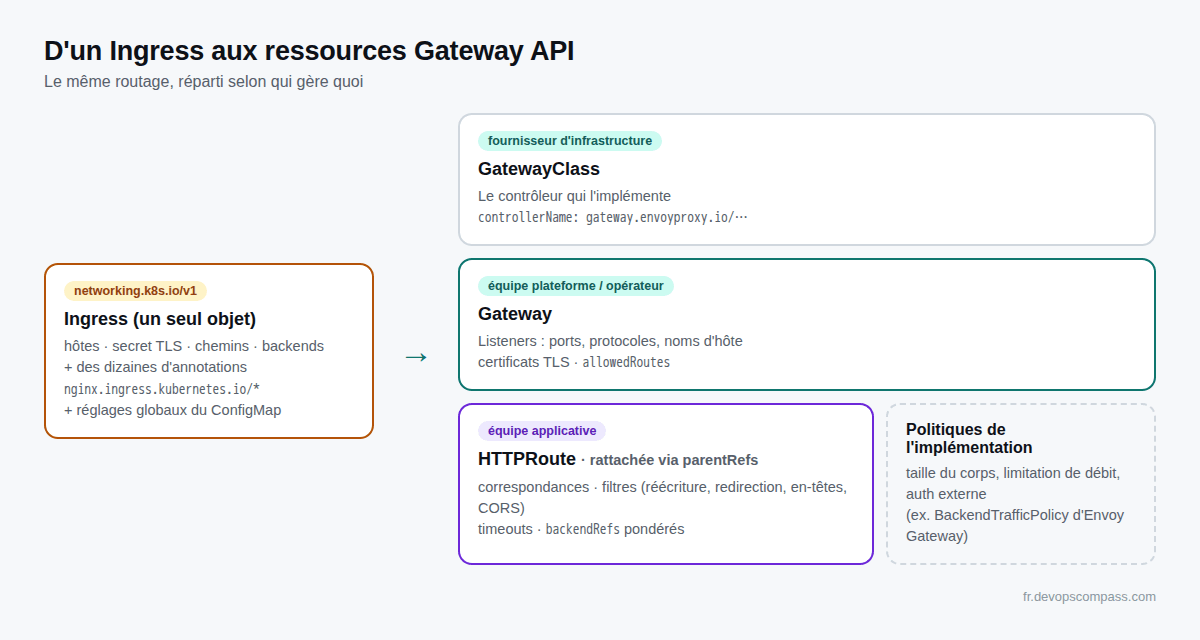Click the "certificats TLS · allowedRoutes" line
The width and height of the screenshot is (1200, 640).
574,362
